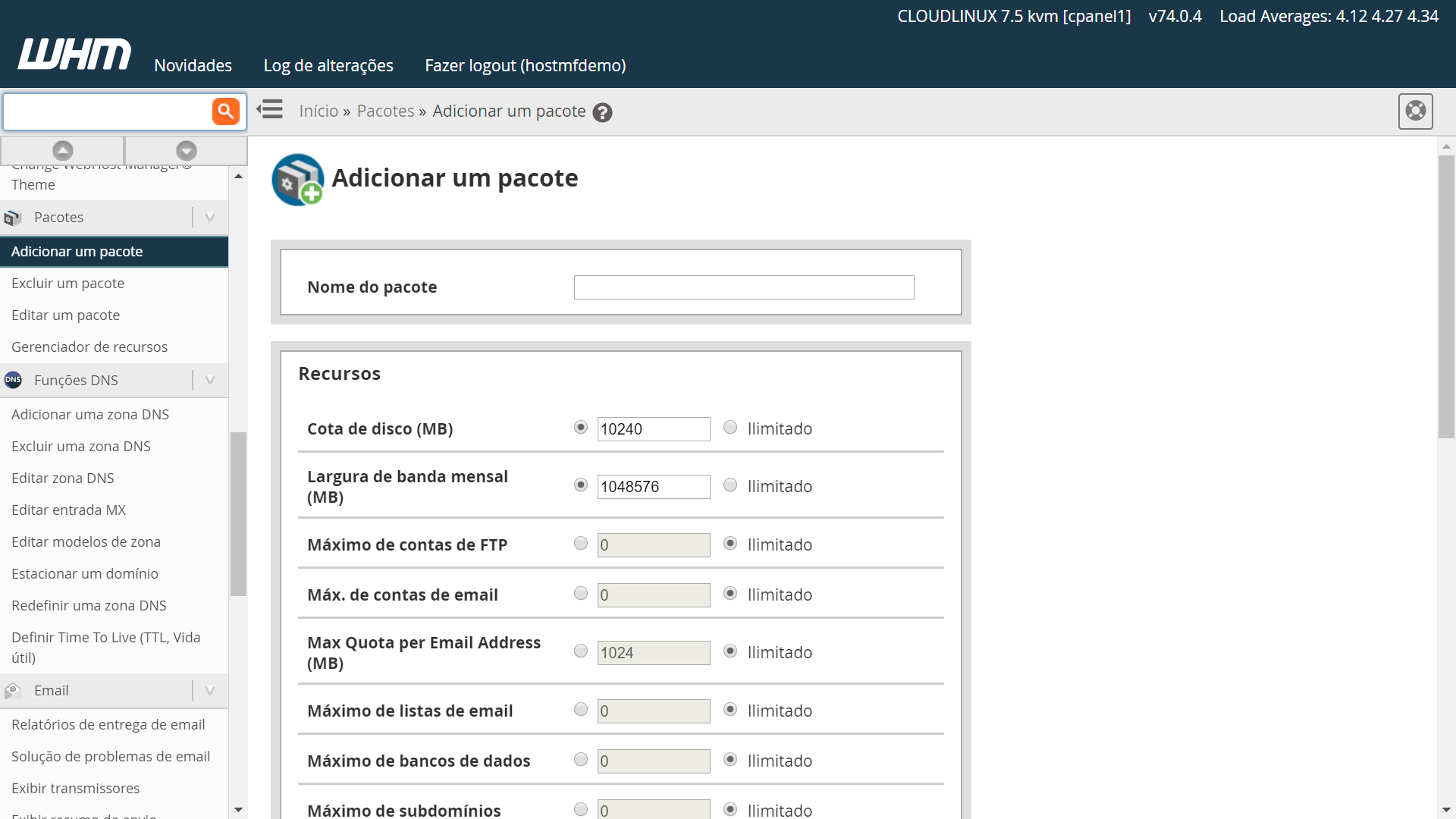Select numeric option for Máx. de contas de email

581,593
